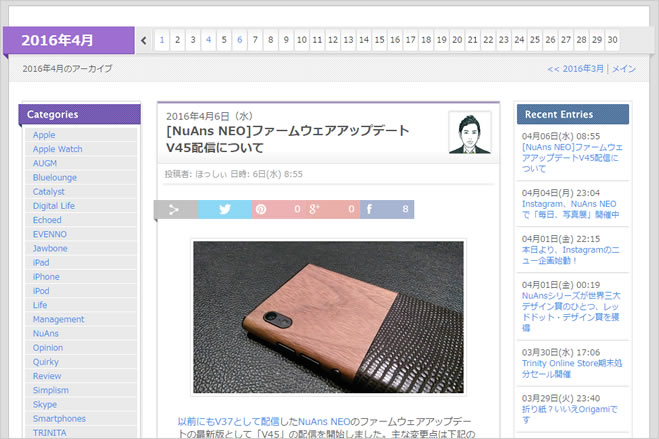The height and width of the screenshot is (439, 659).
Task: Open recent entry about Red Dot Design Award
Action: pyautogui.click(x=571, y=312)
